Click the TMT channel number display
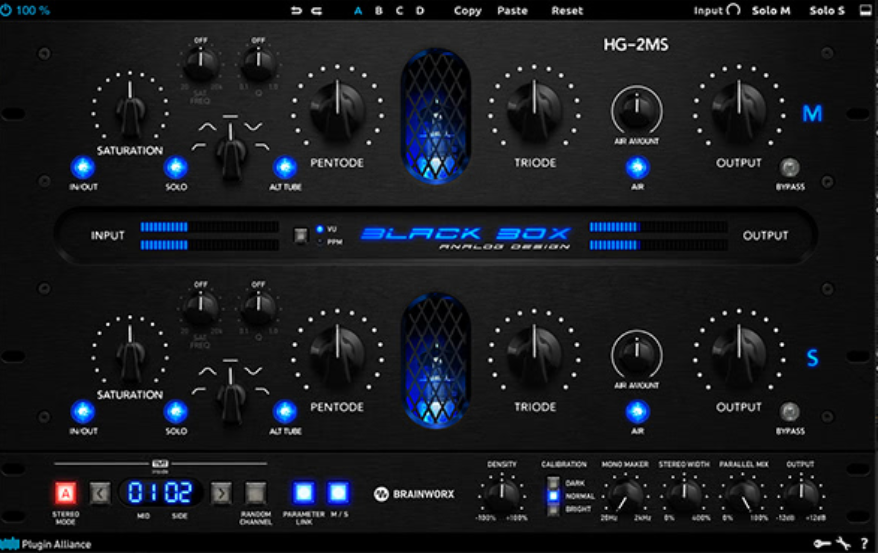 click(x=160, y=493)
